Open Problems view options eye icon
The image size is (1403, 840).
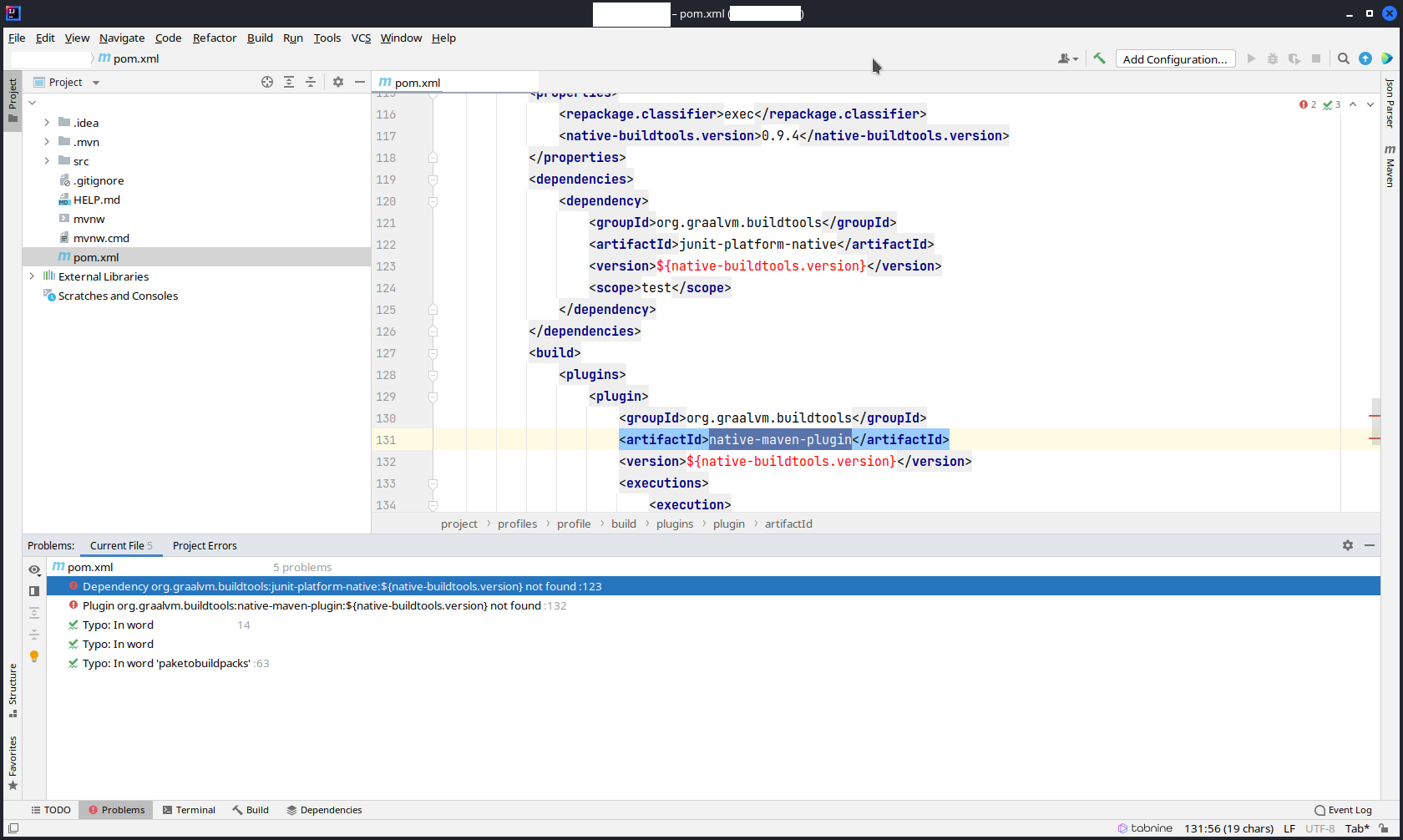coord(34,569)
